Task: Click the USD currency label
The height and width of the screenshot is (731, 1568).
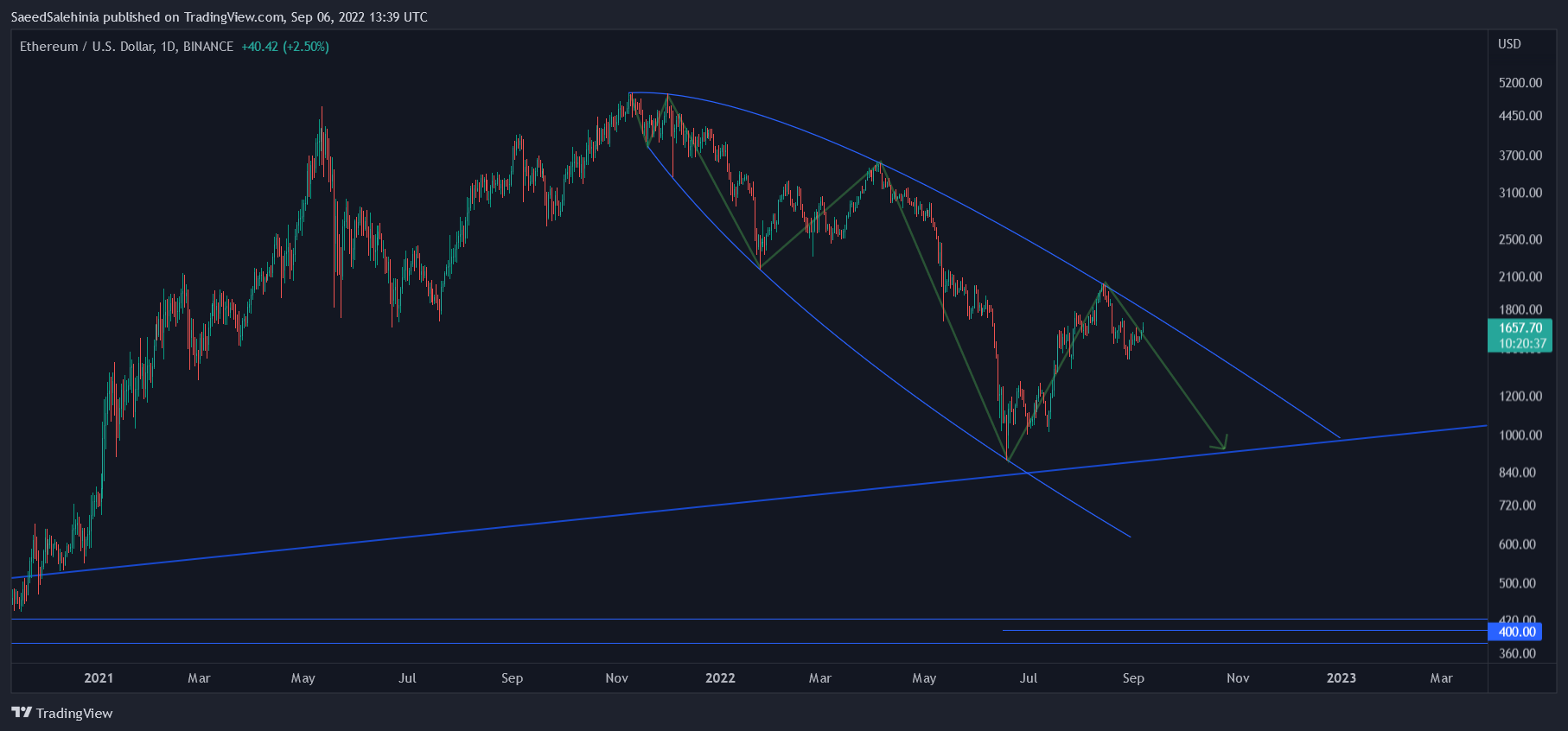Action: [x=1509, y=44]
